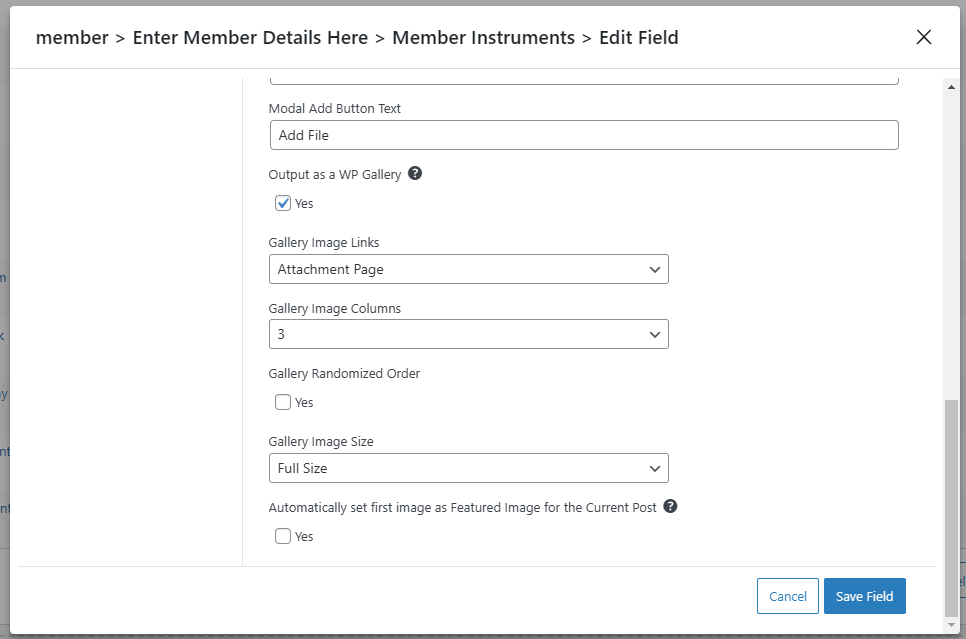Open Gallery Image Size dropdown
The height and width of the screenshot is (639, 966).
pos(468,468)
